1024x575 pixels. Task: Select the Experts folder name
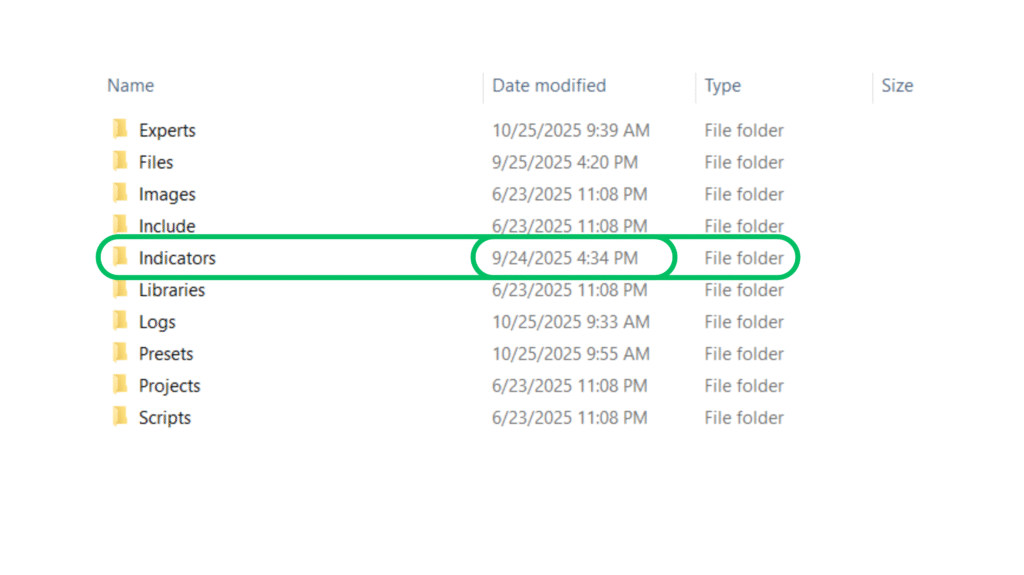point(167,130)
